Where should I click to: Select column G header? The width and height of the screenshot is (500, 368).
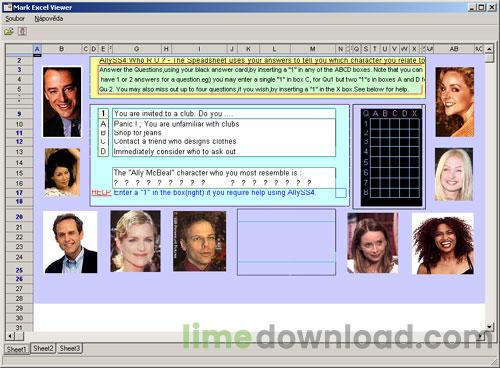(136, 49)
